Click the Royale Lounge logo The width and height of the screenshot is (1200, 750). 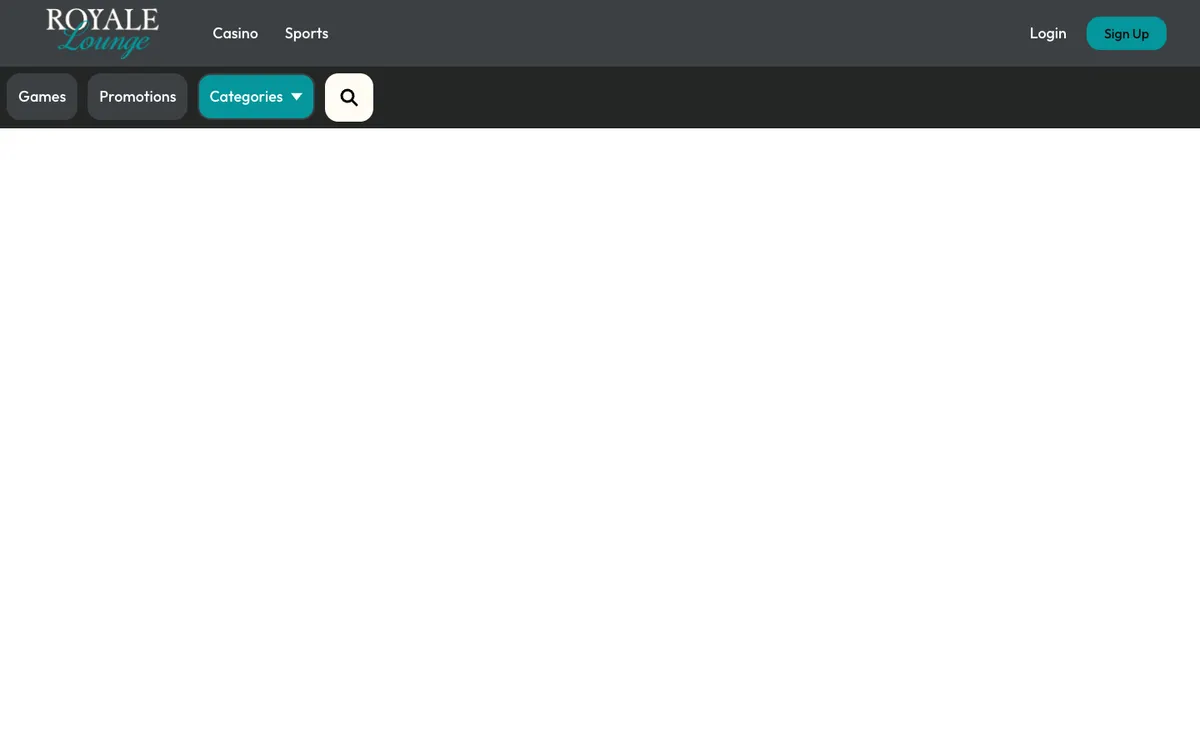point(102,33)
